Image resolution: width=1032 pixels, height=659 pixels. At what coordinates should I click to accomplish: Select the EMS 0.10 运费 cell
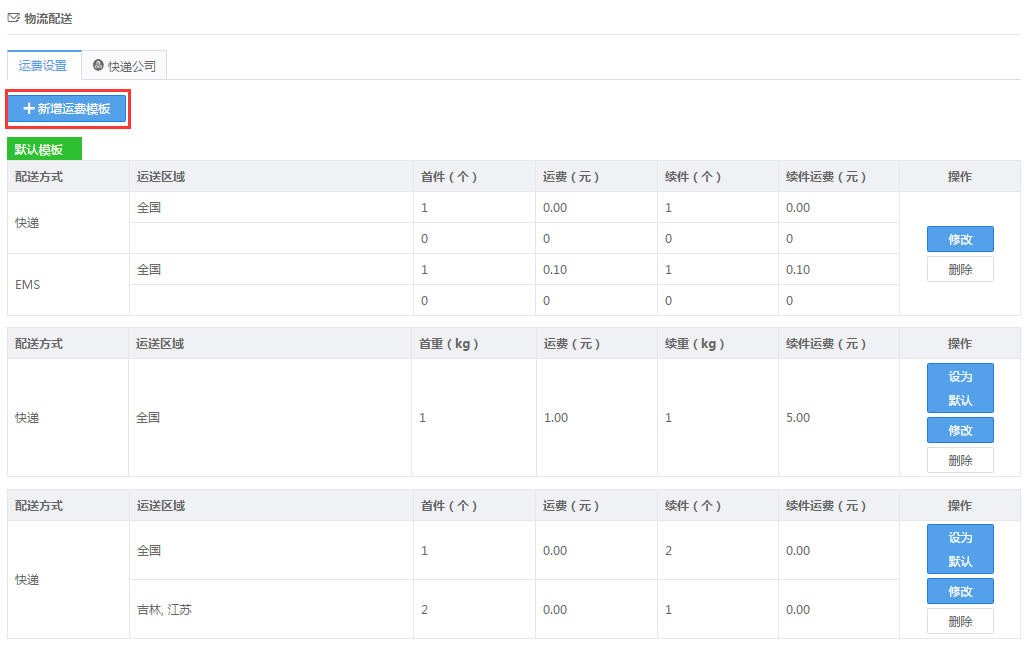[x=557, y=270]
